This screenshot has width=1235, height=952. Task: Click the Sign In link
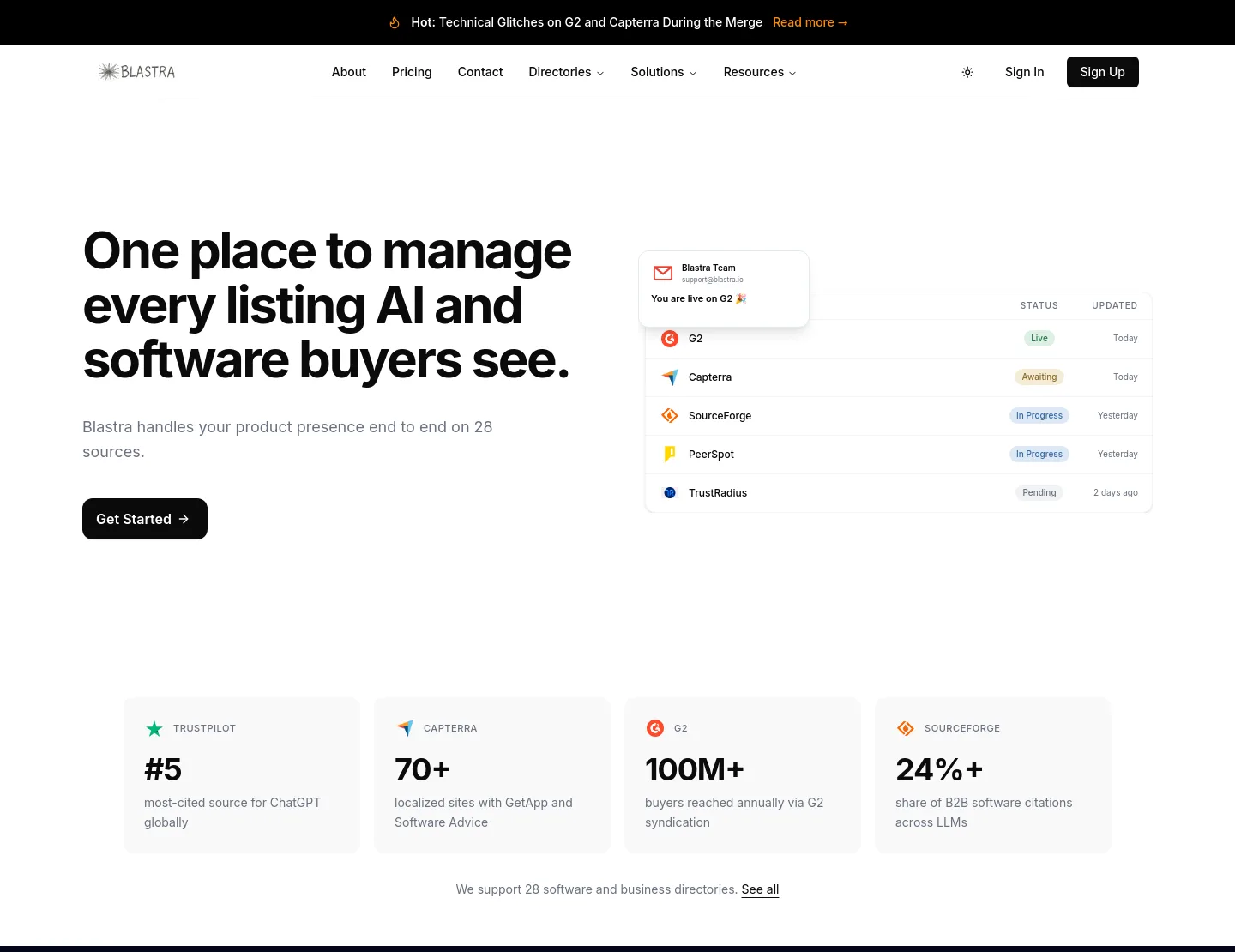pyautogui.click(x=1025, y=72)
